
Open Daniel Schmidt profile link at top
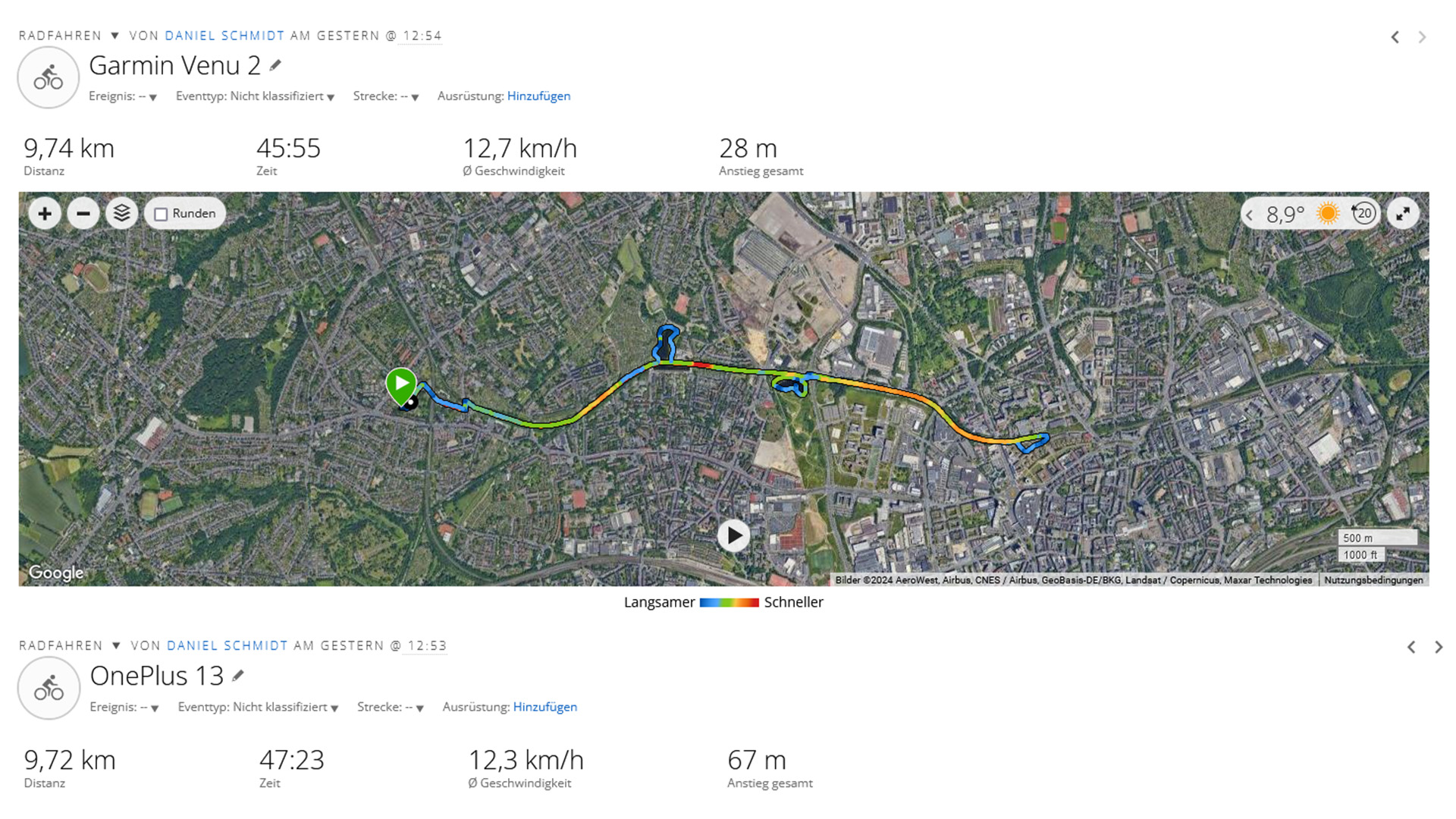(224, 36)
